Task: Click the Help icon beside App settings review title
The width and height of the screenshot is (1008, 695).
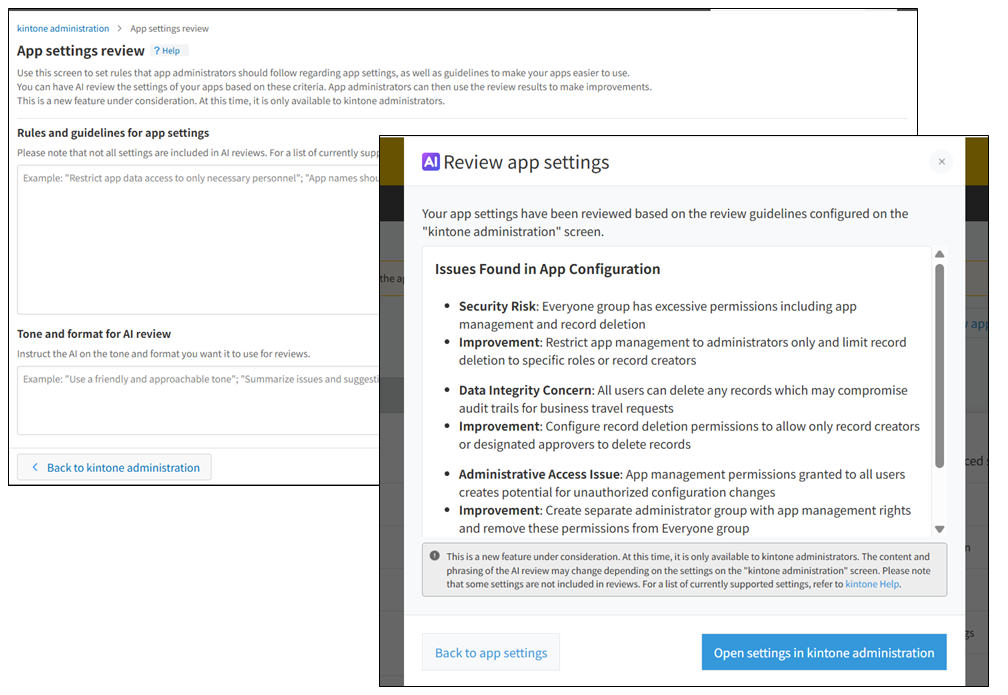Action: click(167, 50)
